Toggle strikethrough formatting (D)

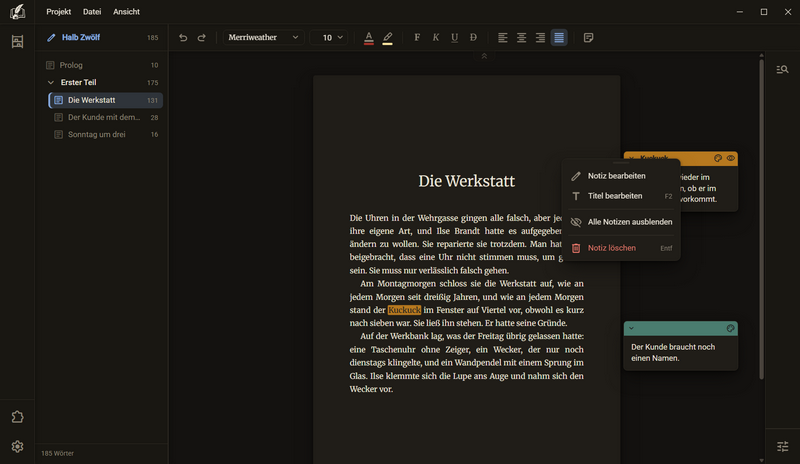473,37
